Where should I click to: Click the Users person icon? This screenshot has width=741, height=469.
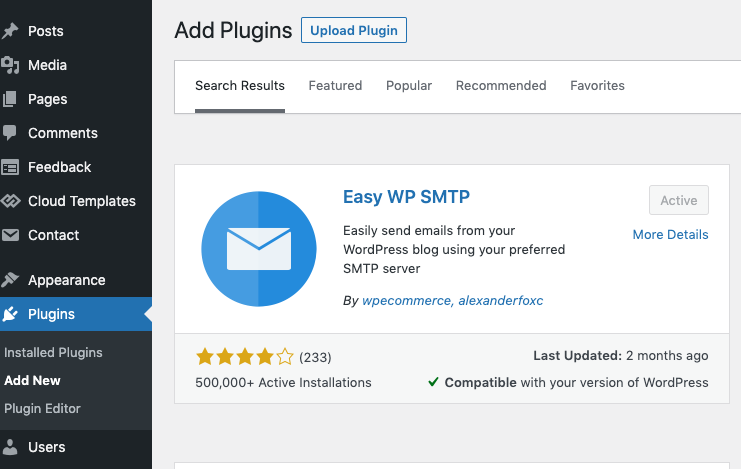pos(9,447)
